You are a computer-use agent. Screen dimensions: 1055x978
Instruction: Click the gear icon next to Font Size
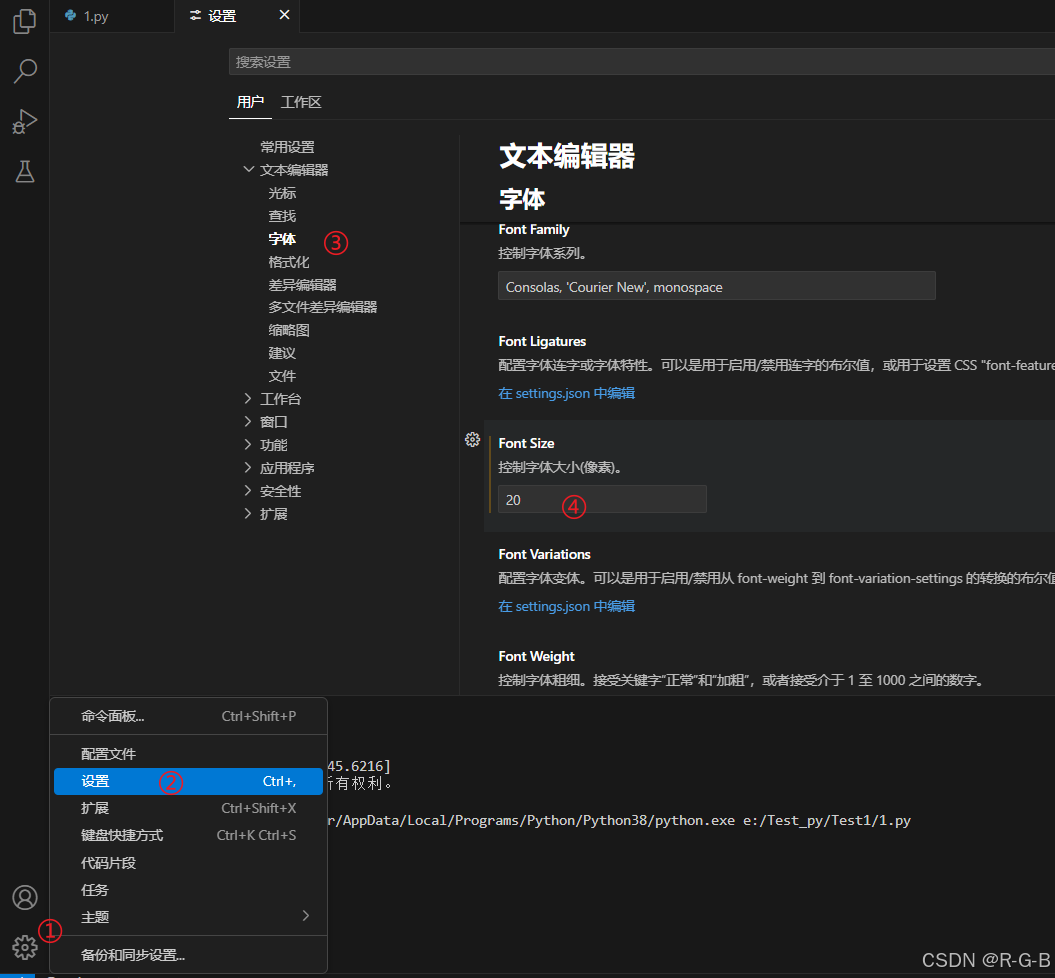(x=472, y=440)
